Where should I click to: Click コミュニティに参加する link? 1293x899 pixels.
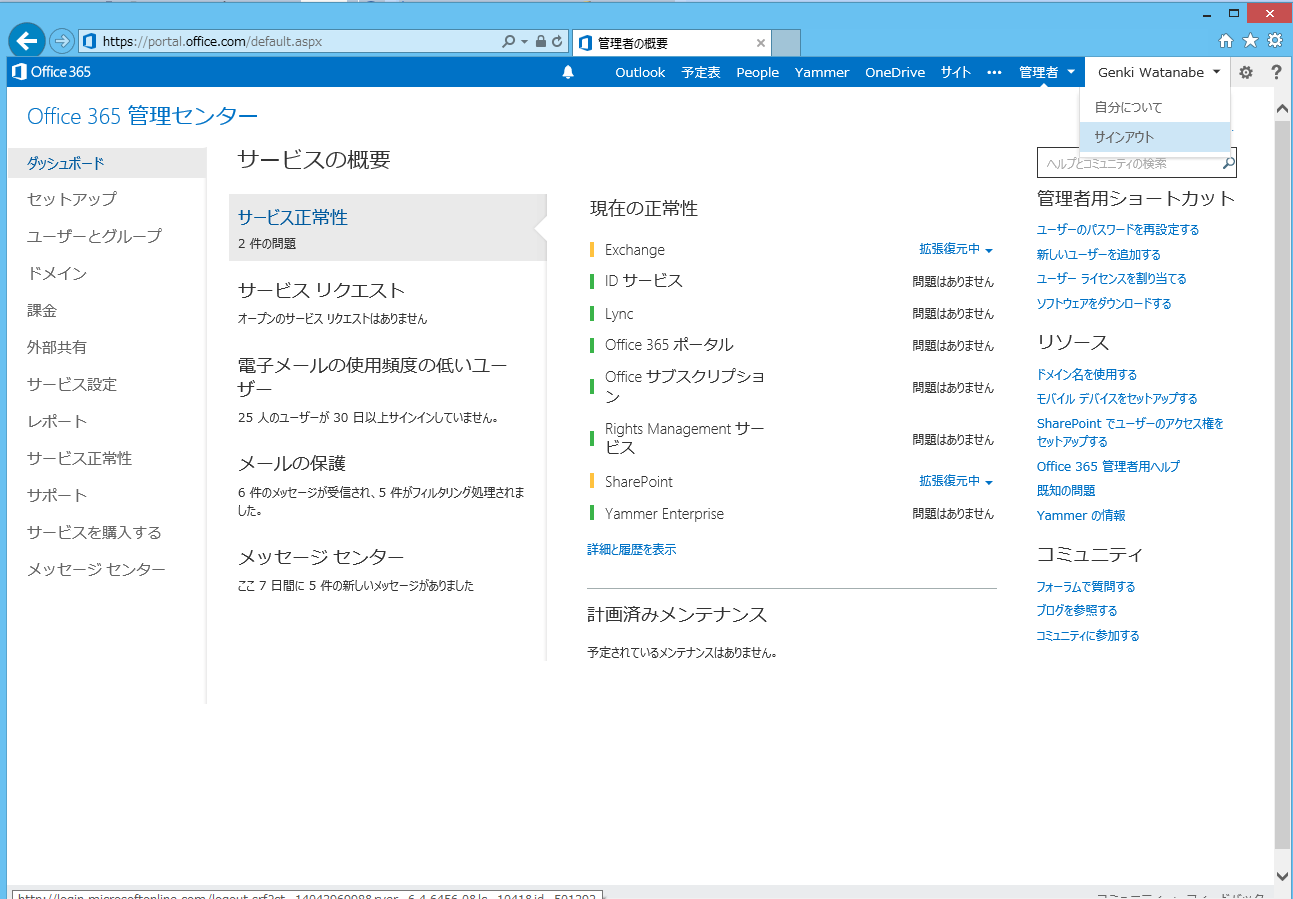click(x=1088, y=635)
